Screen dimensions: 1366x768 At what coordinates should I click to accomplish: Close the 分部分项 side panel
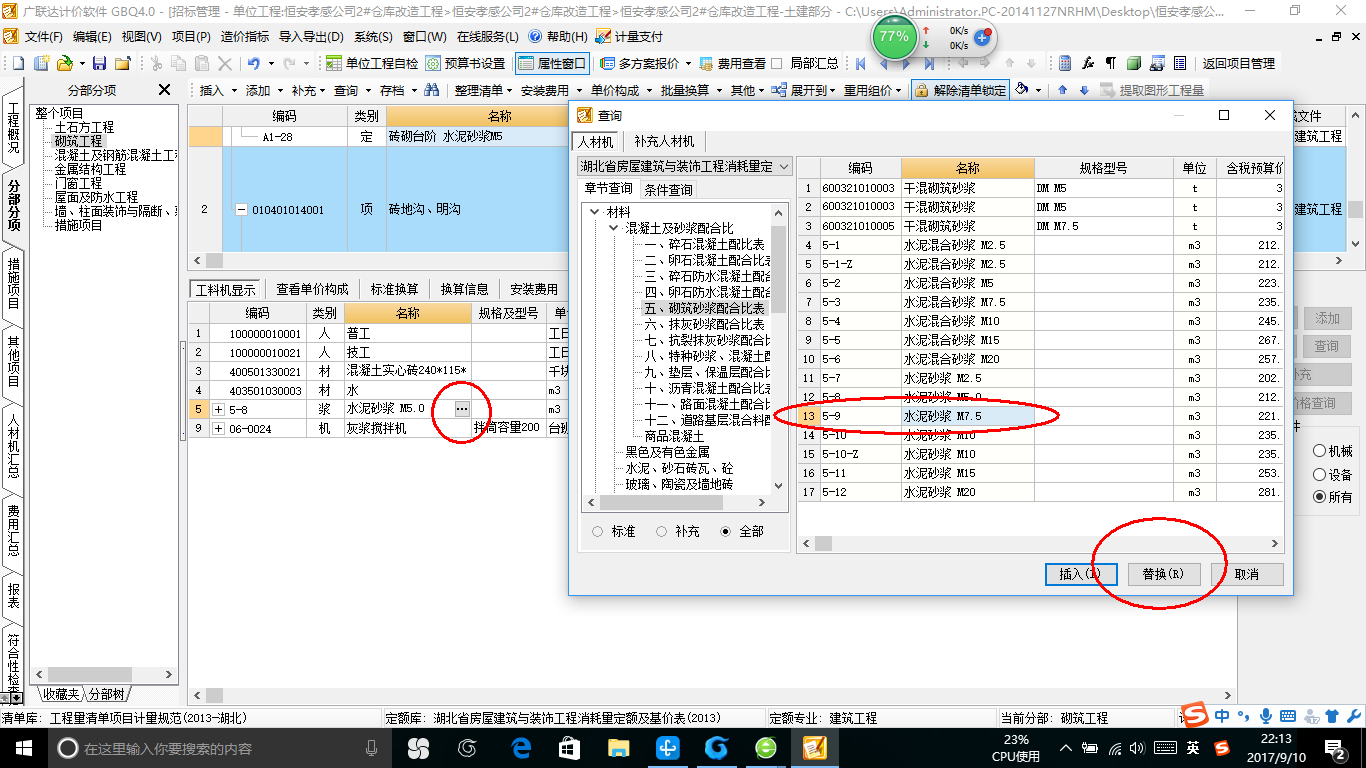166,90
